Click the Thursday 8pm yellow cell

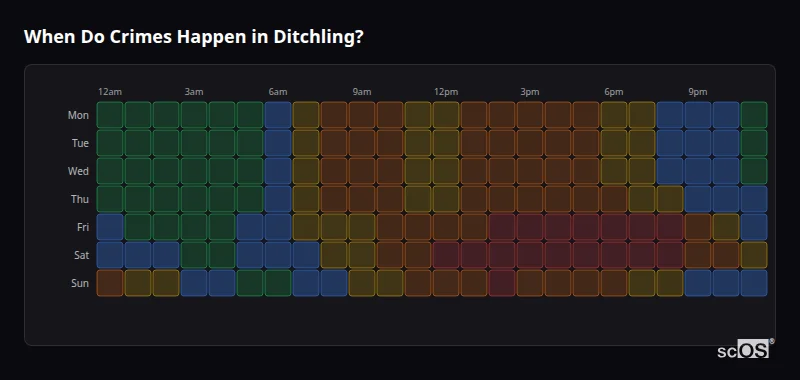coord(670,199)
